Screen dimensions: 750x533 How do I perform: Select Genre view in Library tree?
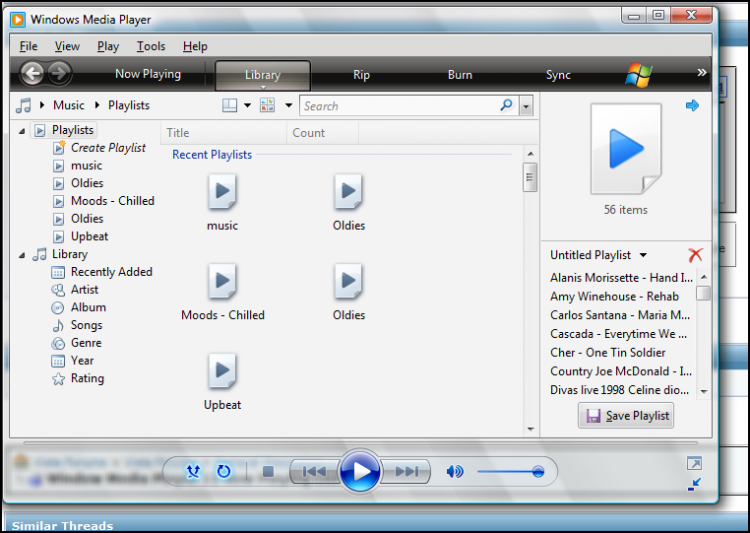[86, 343]
